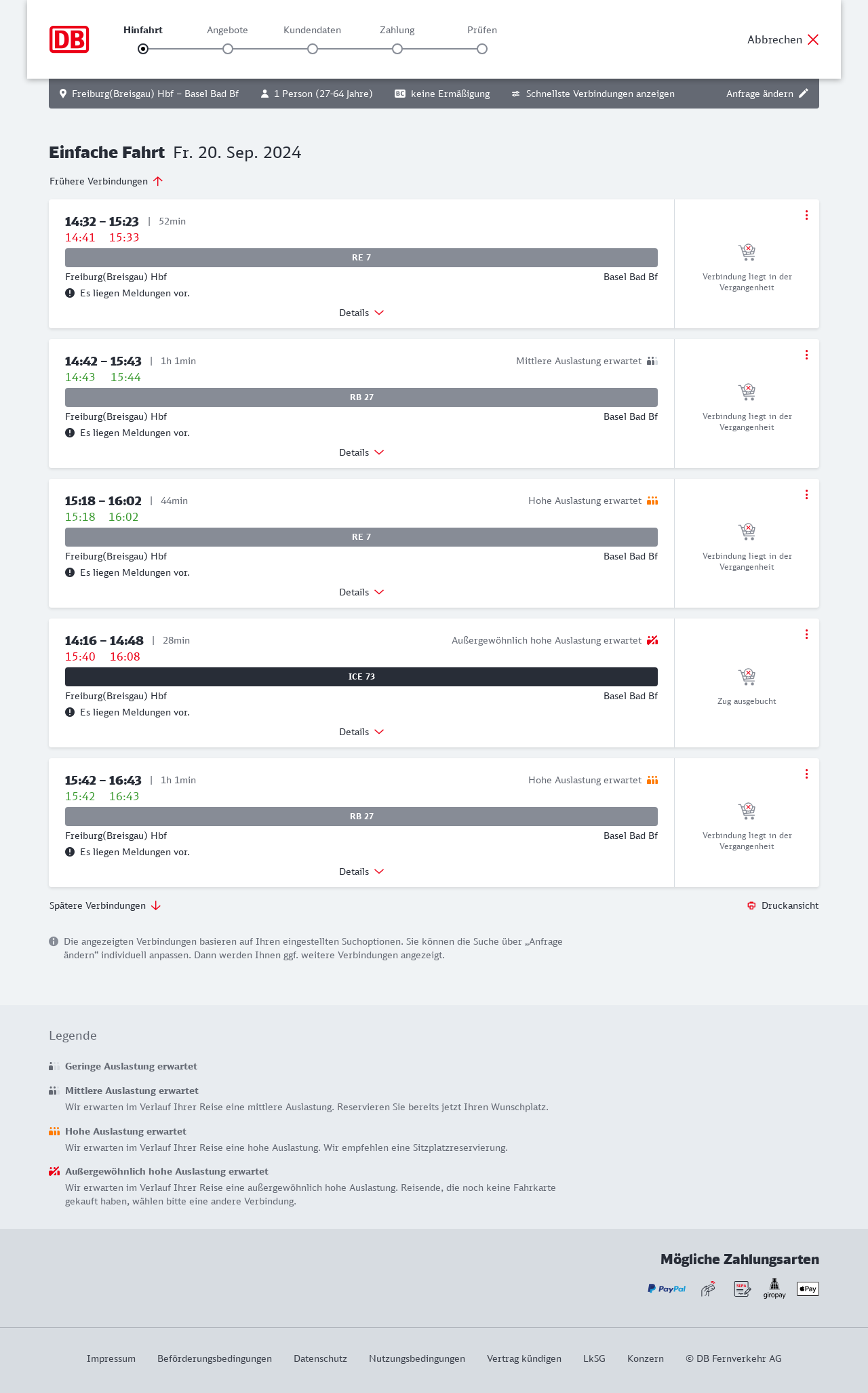The image size is (868, 1393).
Task: Click the red X next to Abbrechen
Action: click(813, 39)
